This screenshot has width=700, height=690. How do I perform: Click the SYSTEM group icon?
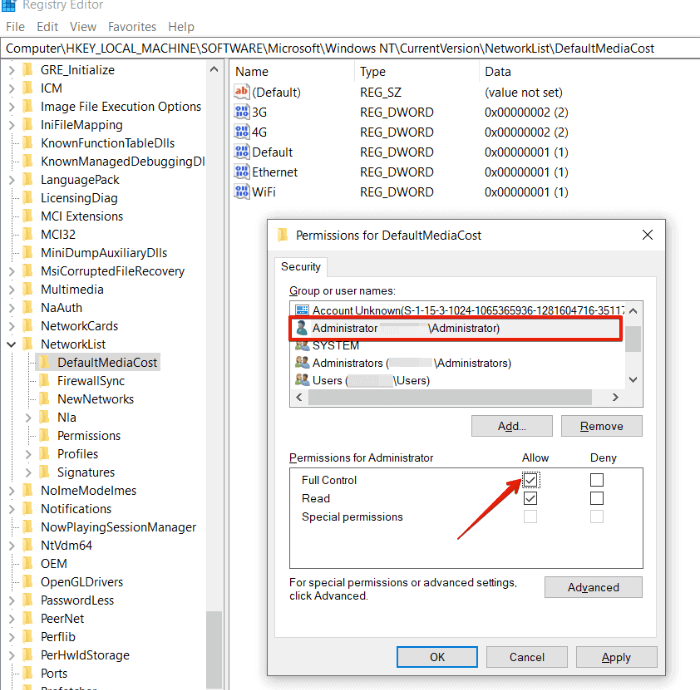[x=302, y=345]
